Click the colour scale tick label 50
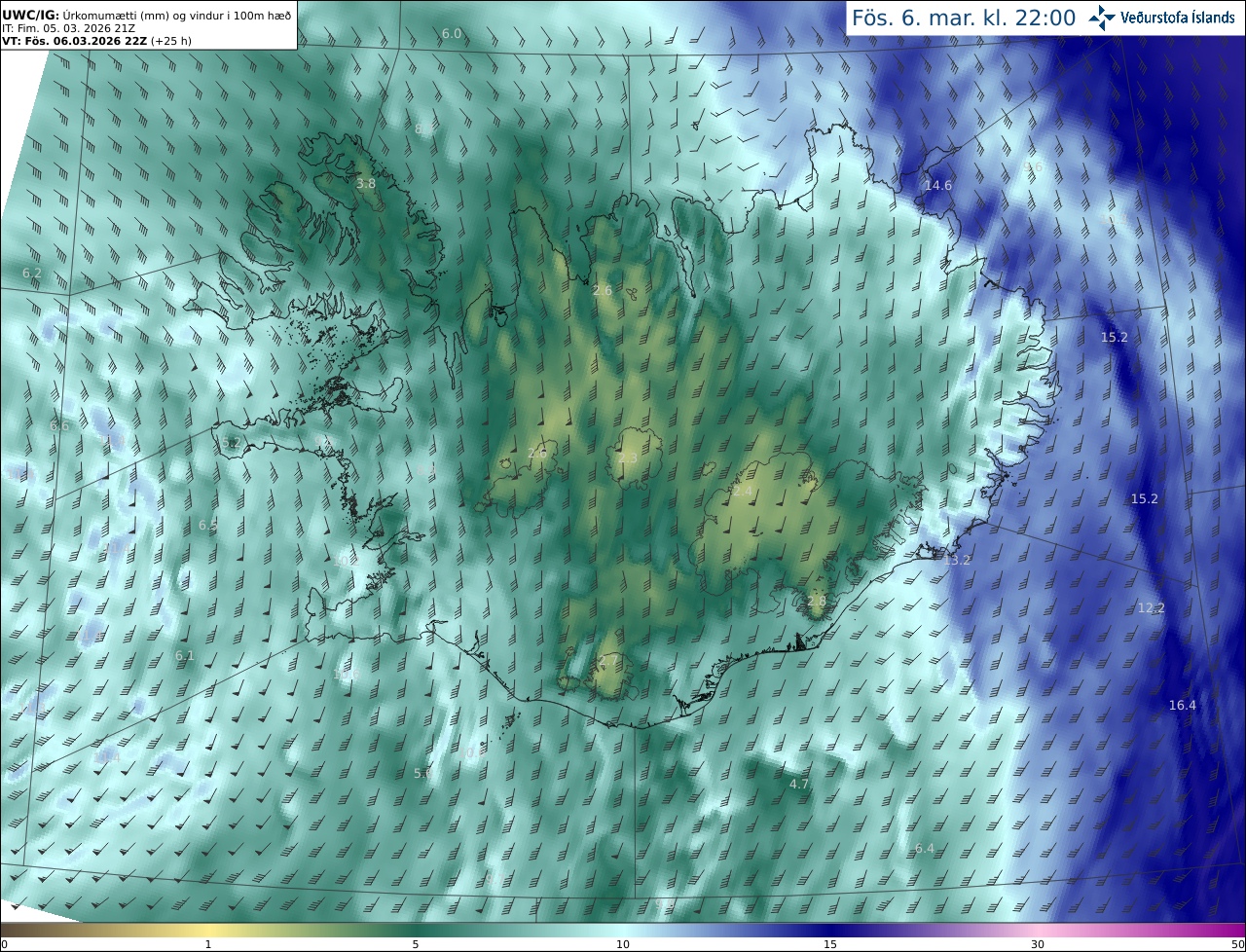 (x=1237, y=944)
